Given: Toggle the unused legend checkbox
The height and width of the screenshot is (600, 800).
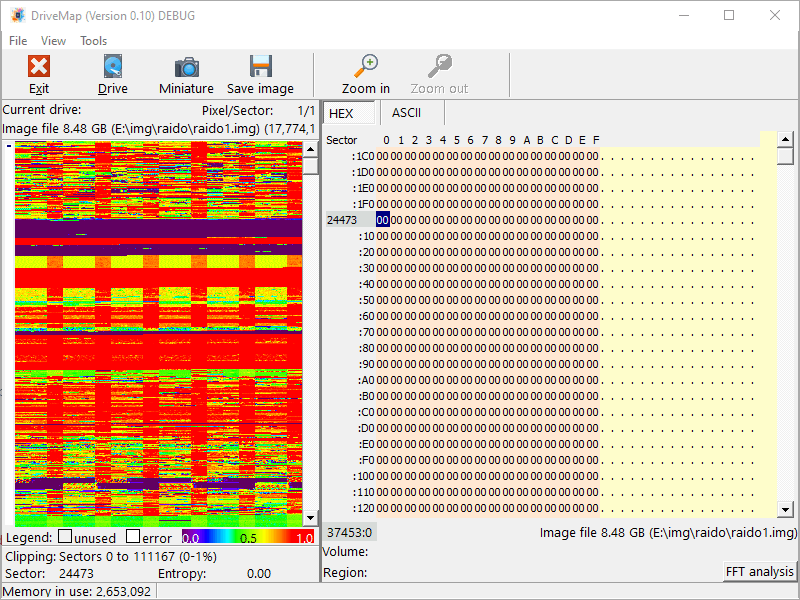Looking at the screenshot, I should [x=65, y=537].
